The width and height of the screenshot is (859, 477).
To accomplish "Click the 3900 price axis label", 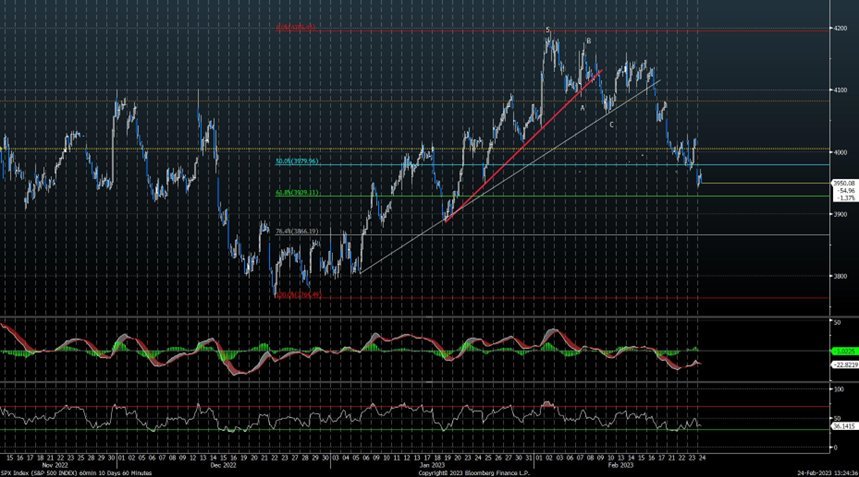I will [841, 214].
